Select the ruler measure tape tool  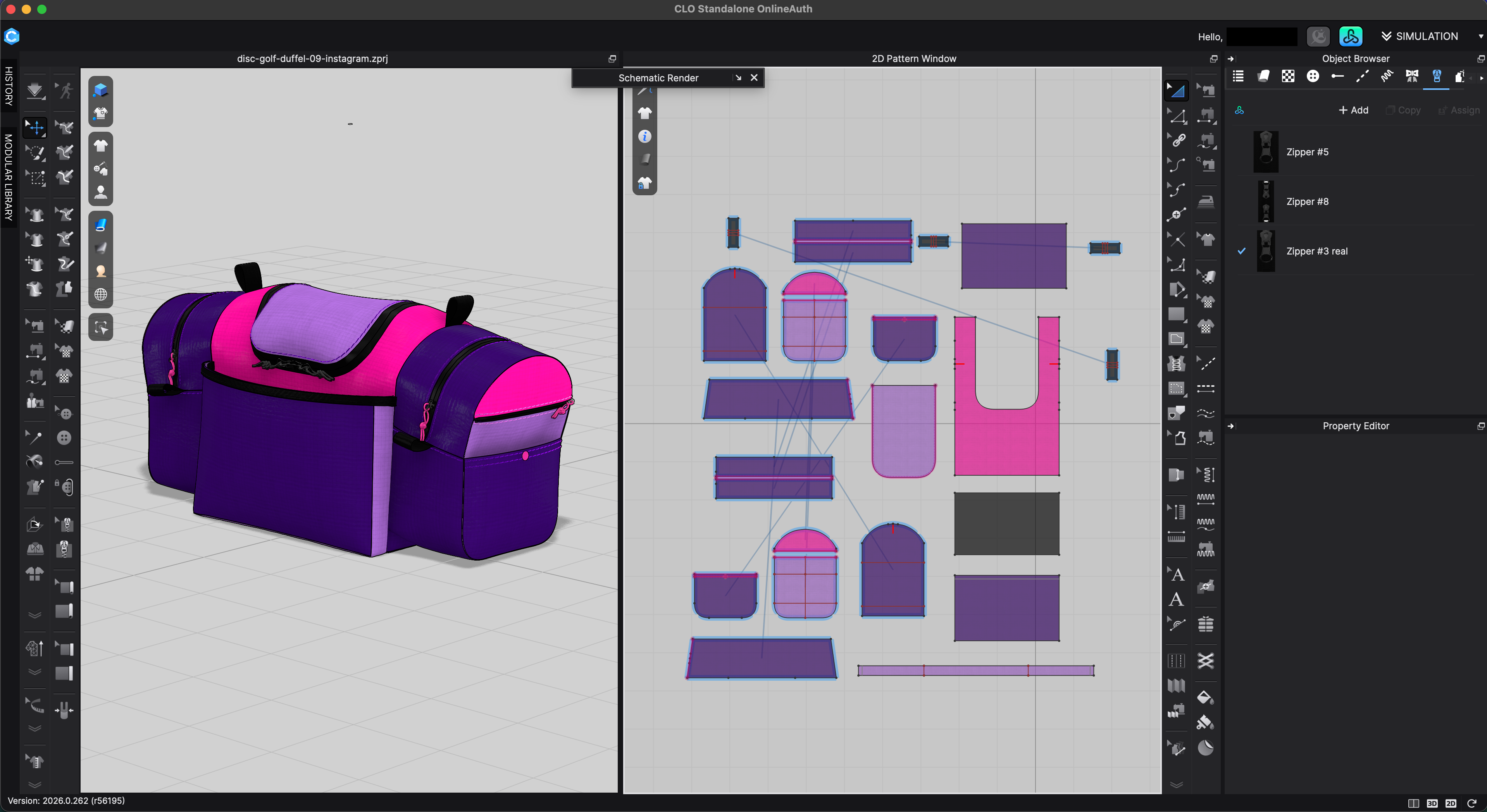point(1177,537)
